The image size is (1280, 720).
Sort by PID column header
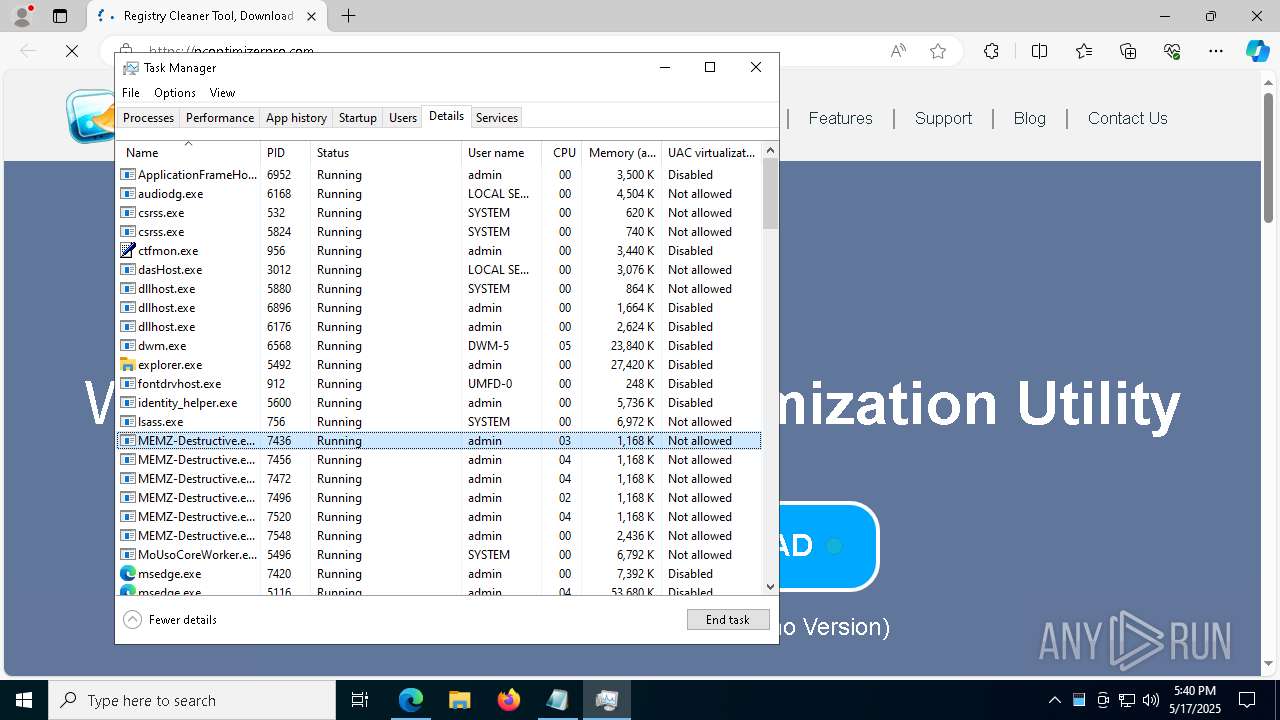pos(285,153)
